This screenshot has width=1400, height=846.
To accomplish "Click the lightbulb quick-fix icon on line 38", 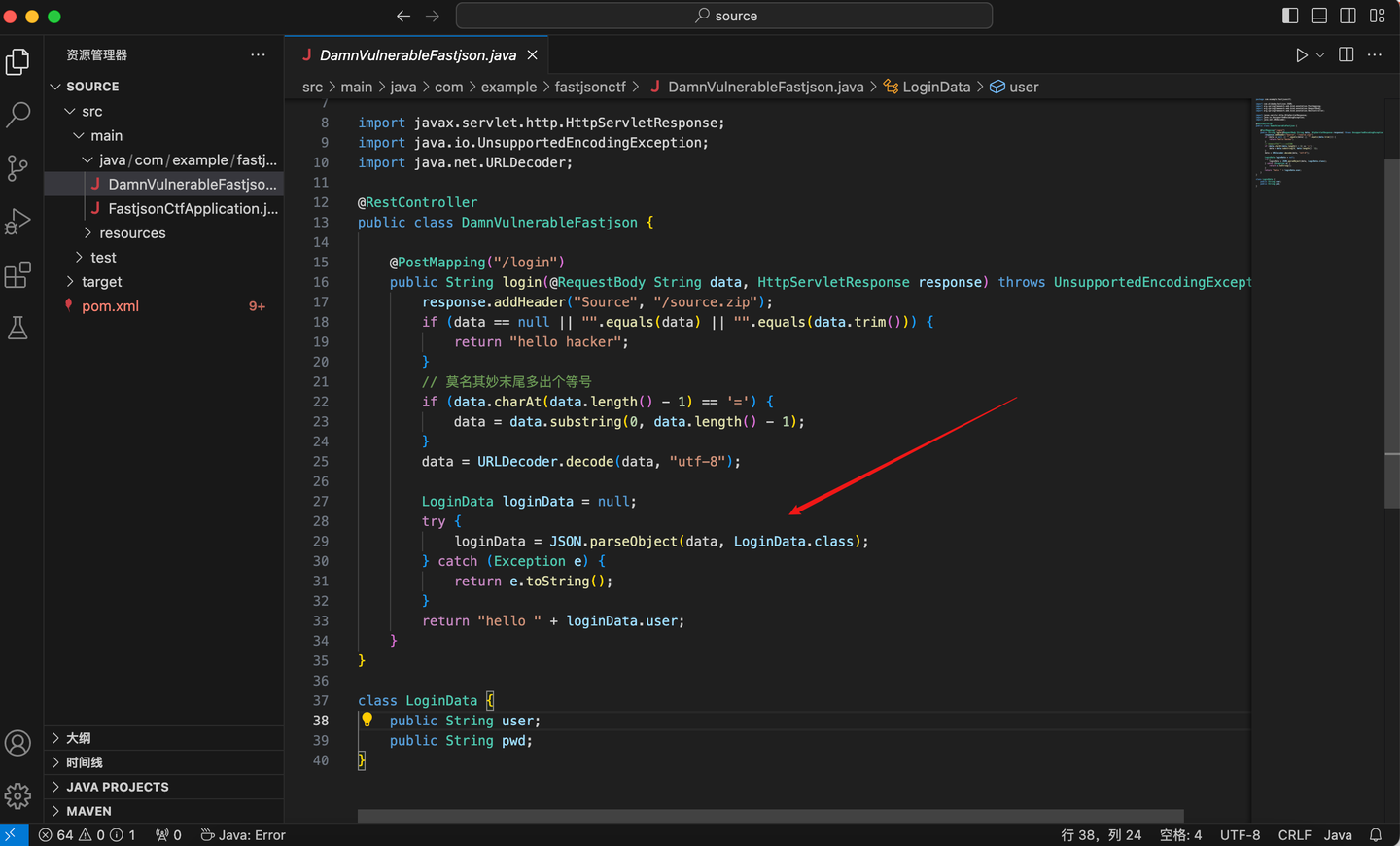I will [x=367, y=720].
